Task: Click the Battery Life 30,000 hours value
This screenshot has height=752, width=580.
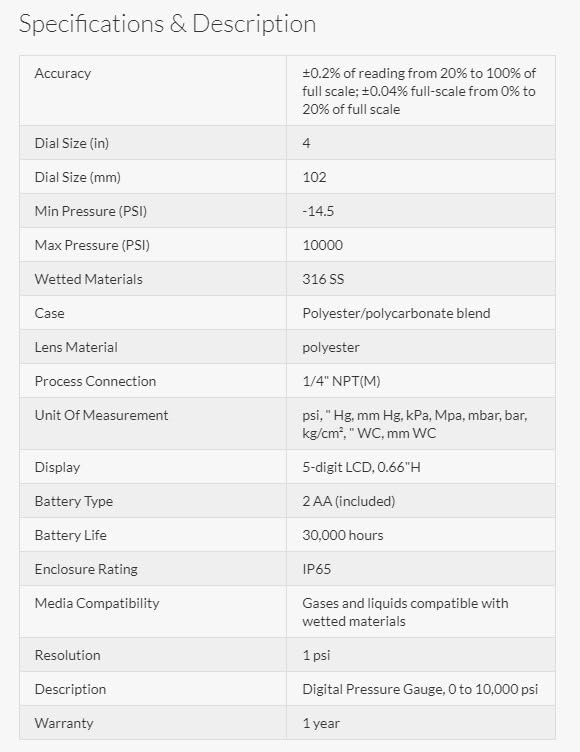Action: [343, 535]
